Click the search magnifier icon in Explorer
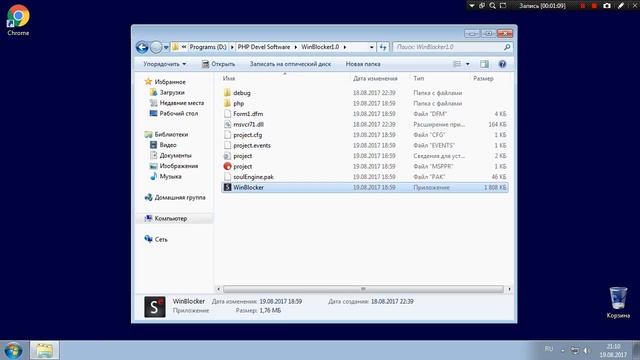The image size is (640, 360). [x=507, y=47]
